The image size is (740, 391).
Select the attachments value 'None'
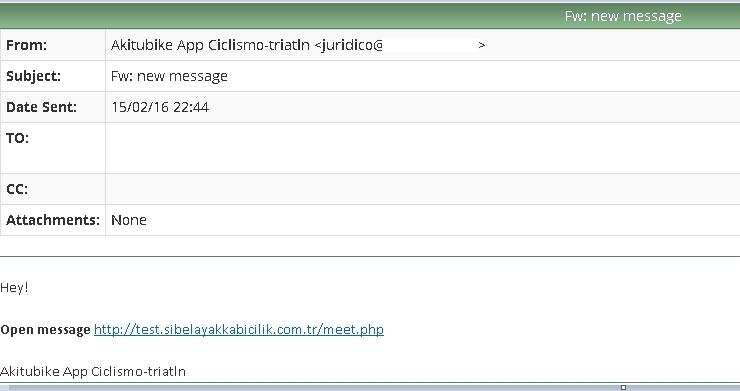[129, 220]
